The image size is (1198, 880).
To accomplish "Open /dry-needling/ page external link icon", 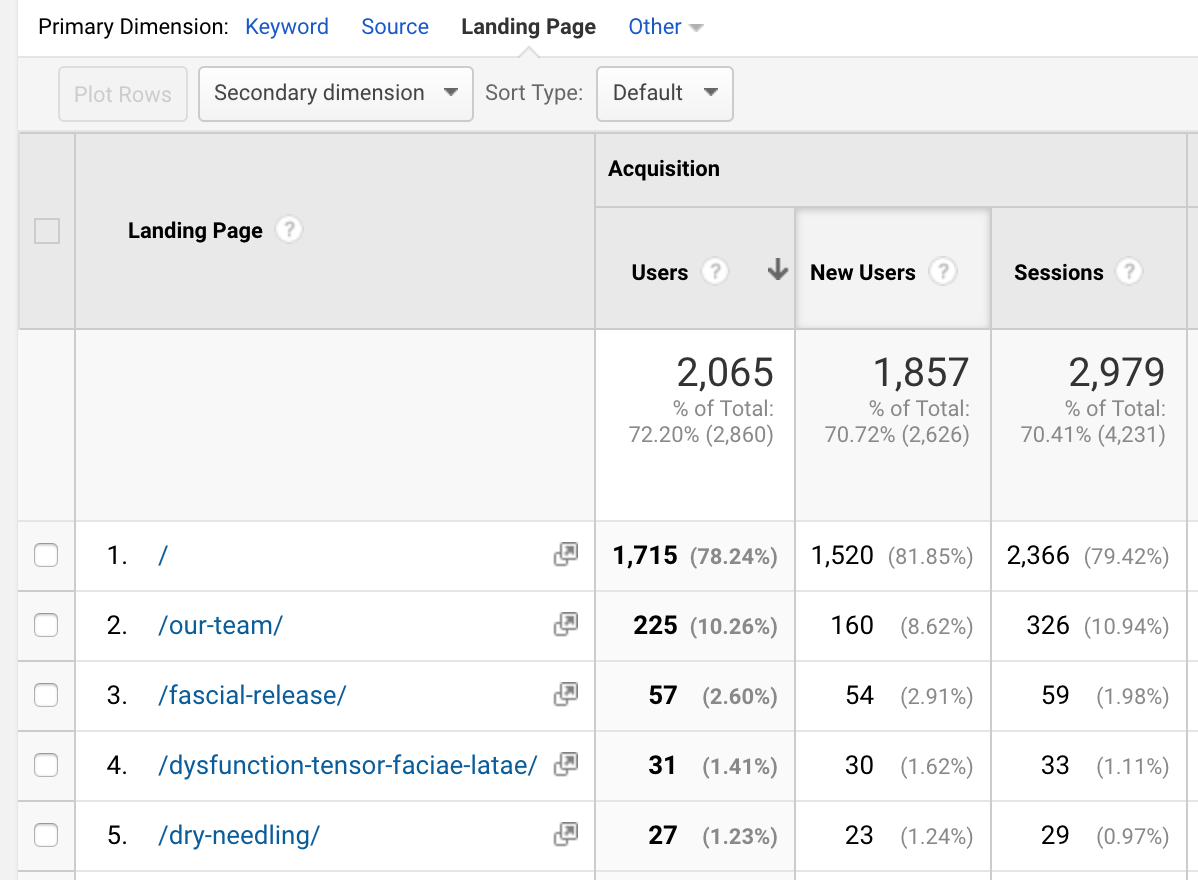I will (x=565, y=835).
